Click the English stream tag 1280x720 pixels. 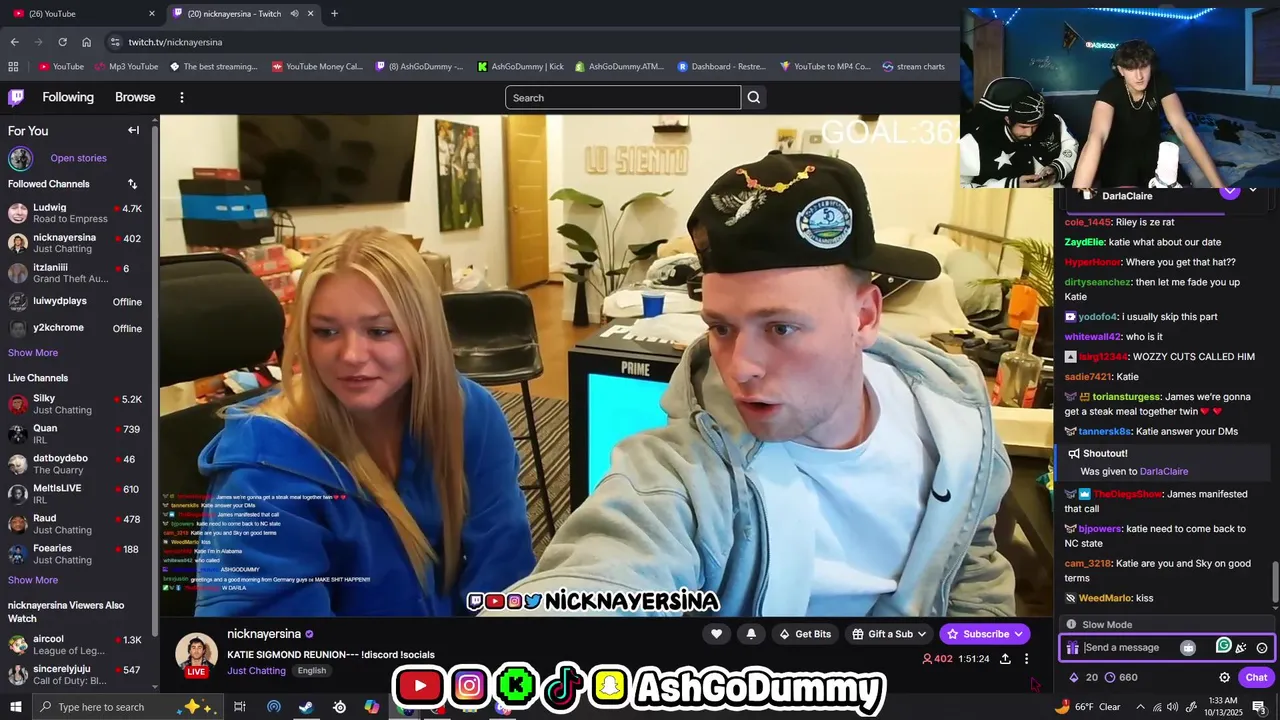tap(312, 670)
